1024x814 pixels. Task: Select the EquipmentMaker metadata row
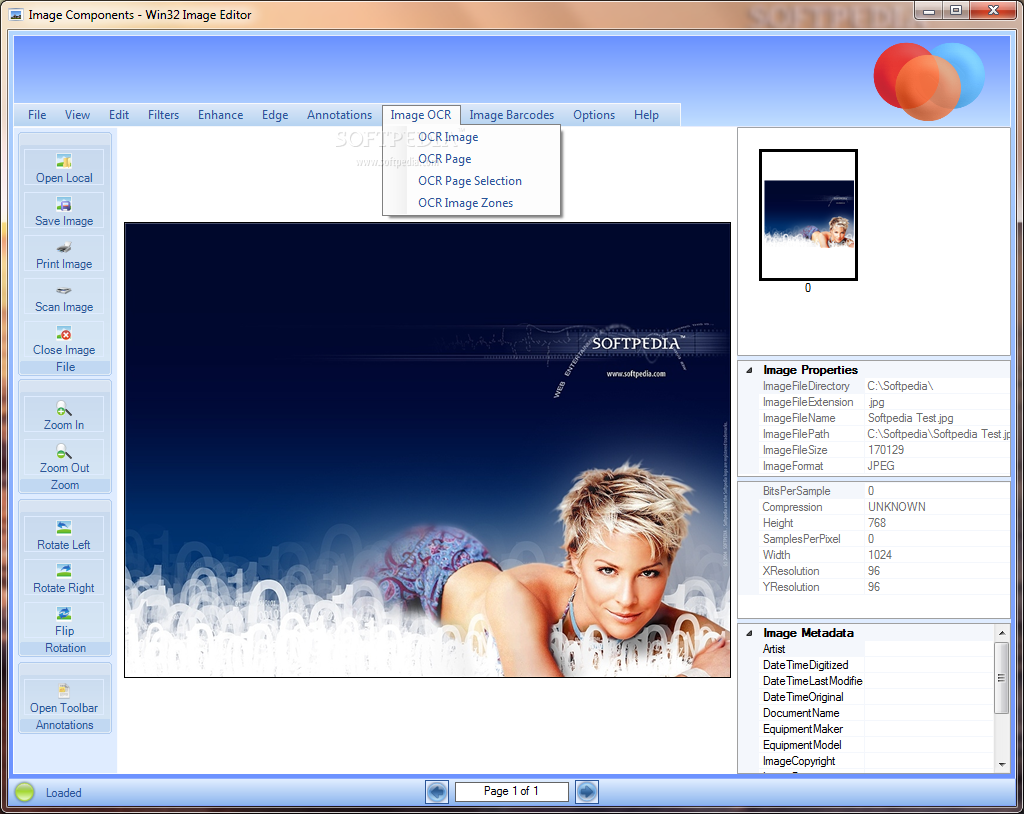pyautogui.click(x=877, y=729)
